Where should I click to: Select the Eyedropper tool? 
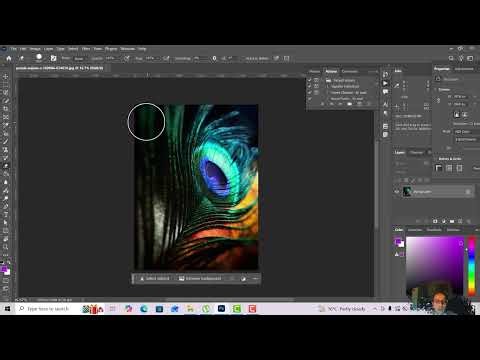6,125
